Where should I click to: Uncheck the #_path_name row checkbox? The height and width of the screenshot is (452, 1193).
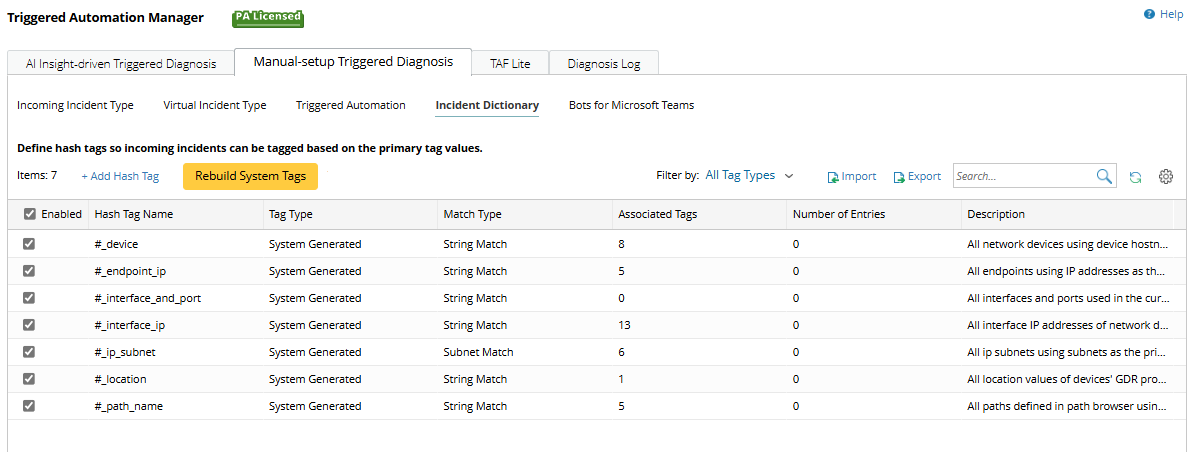29,406
